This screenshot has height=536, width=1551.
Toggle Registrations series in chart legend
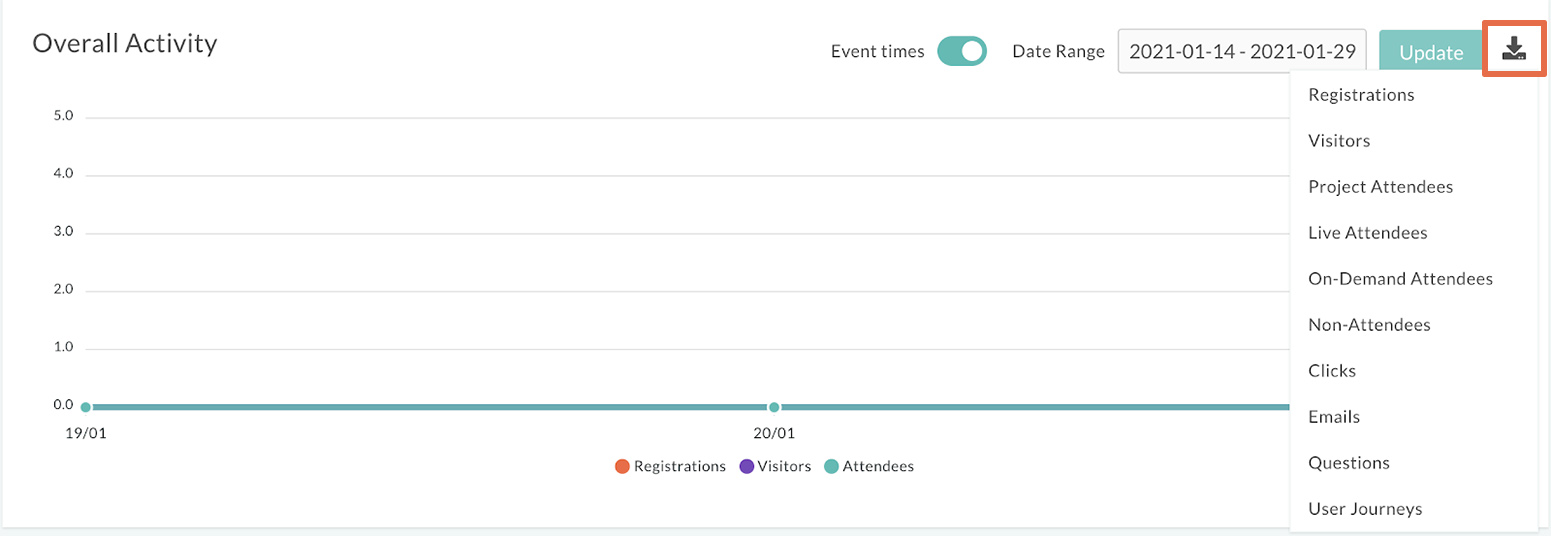coord(670,466)
